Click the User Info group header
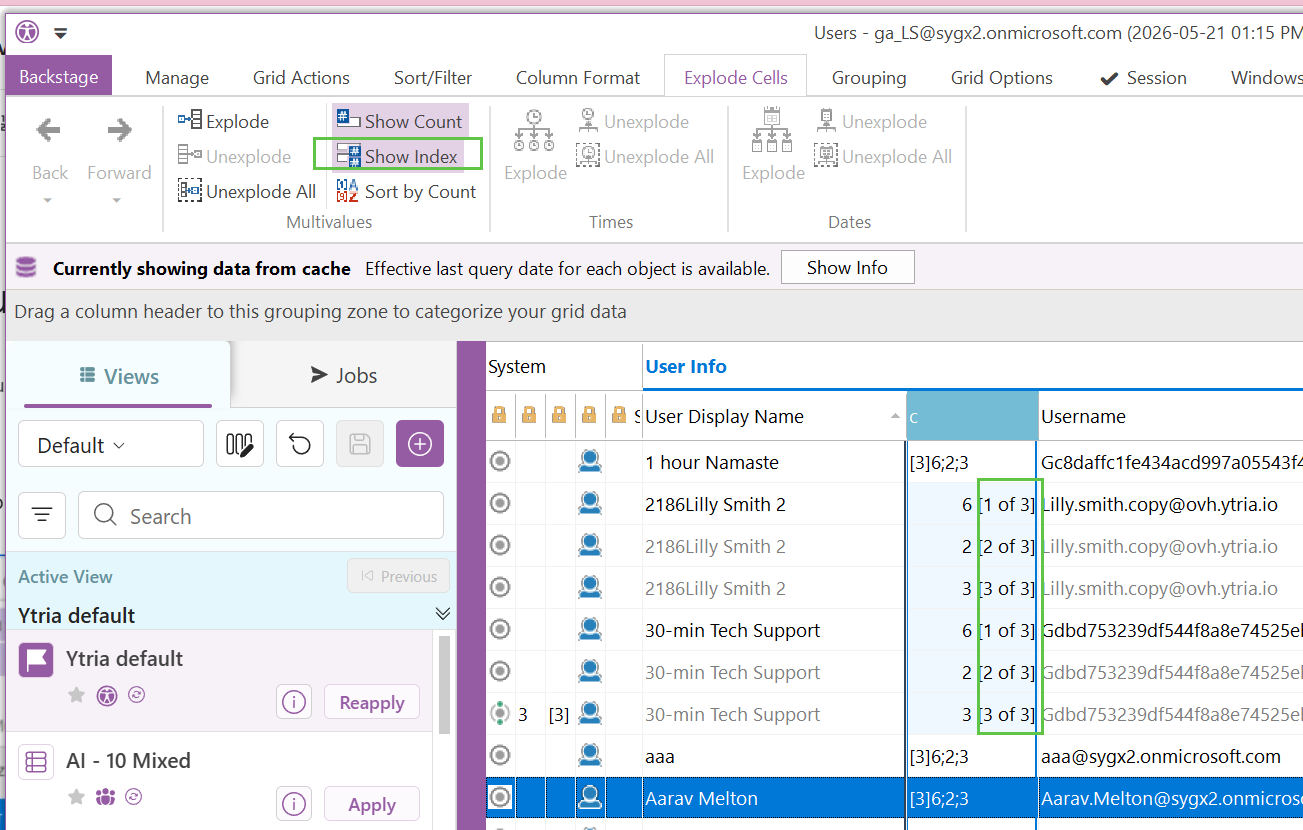 tap(686, 366)
